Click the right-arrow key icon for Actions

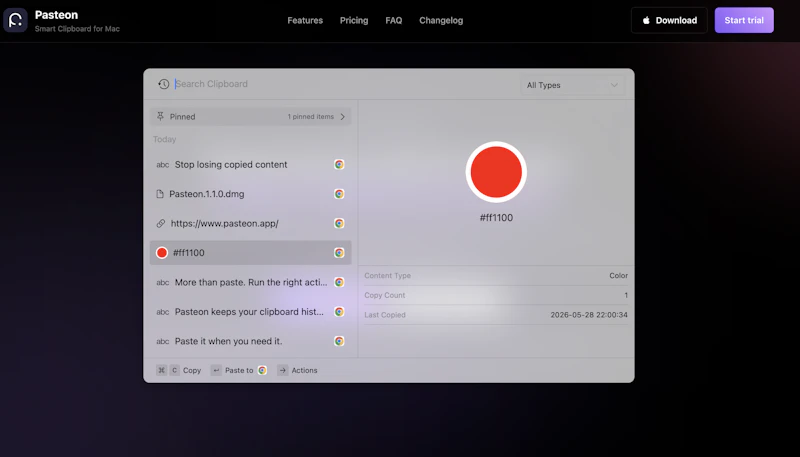click(283, 370)
